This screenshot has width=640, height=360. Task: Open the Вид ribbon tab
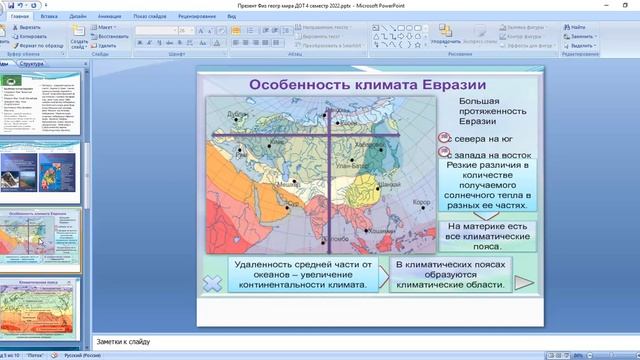pos(231,16)
